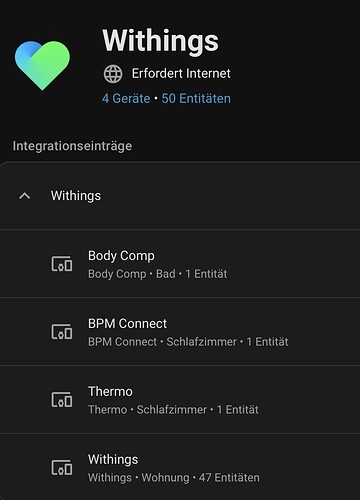The width and height of the screenshot is (360, 500).
Task: Click the globe internet icon
Action: (113, 74)
